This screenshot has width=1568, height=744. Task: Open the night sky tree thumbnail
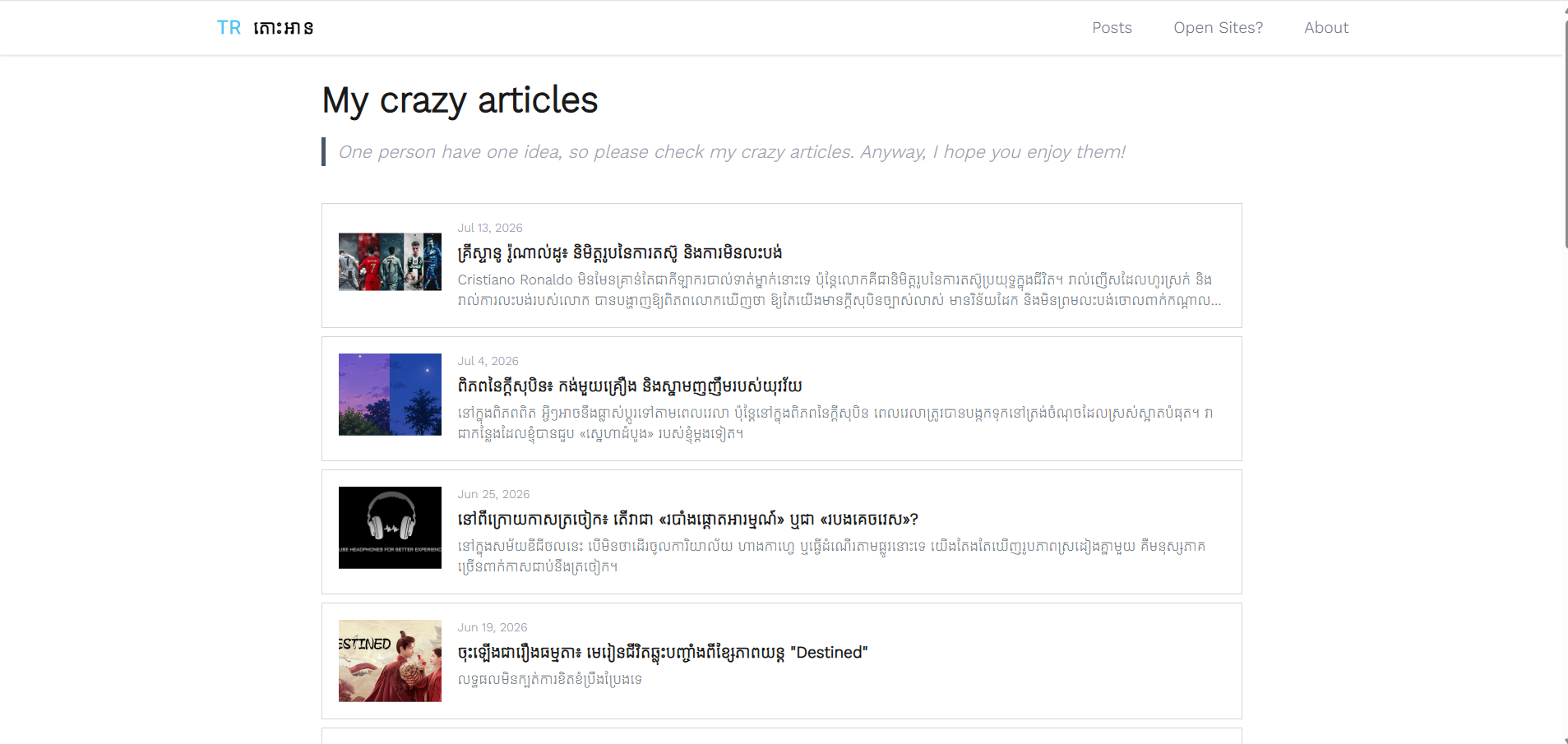point(390,395)
